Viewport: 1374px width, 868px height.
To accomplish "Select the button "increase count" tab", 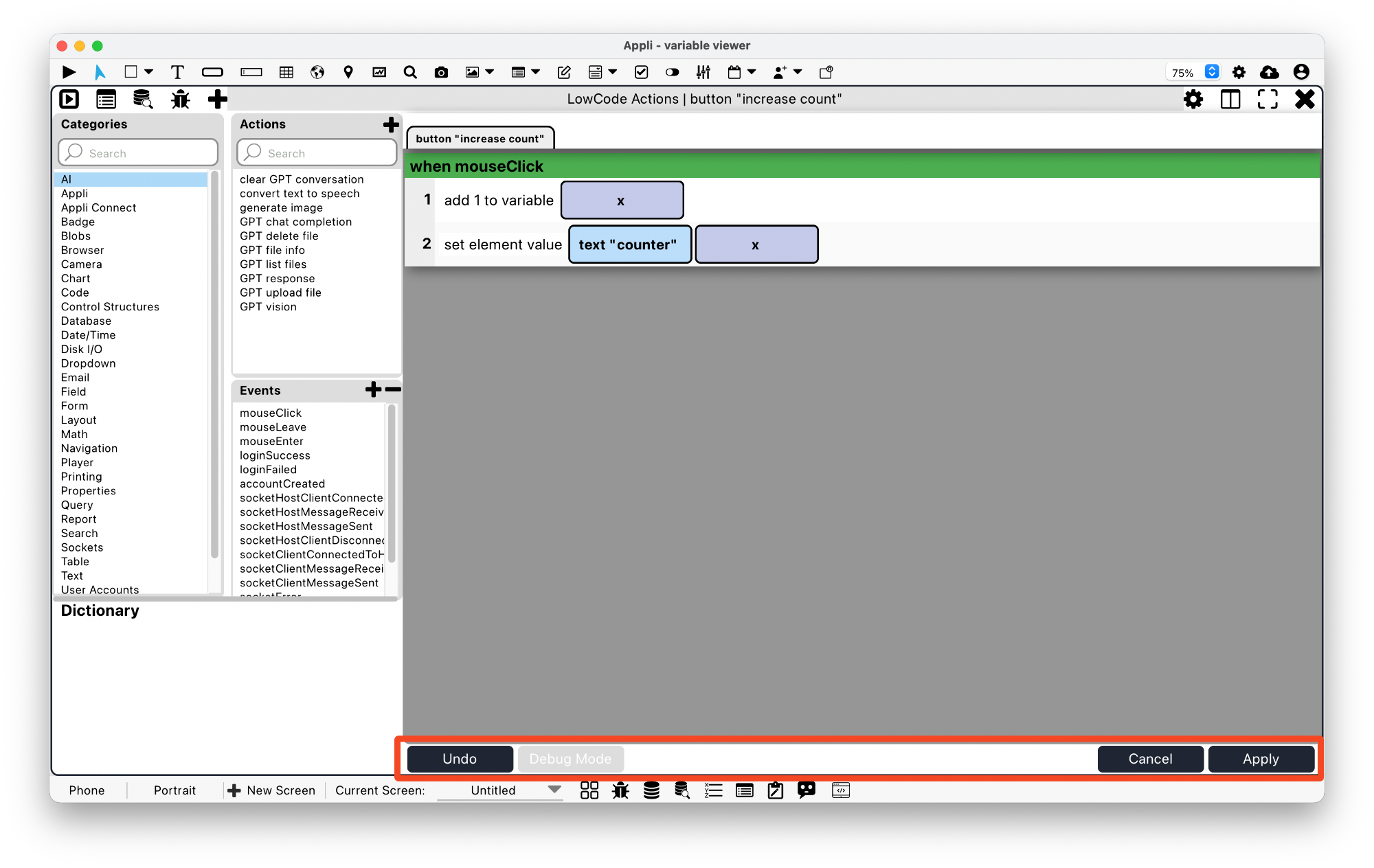I will pyautogui.click(x=480, y=138).
